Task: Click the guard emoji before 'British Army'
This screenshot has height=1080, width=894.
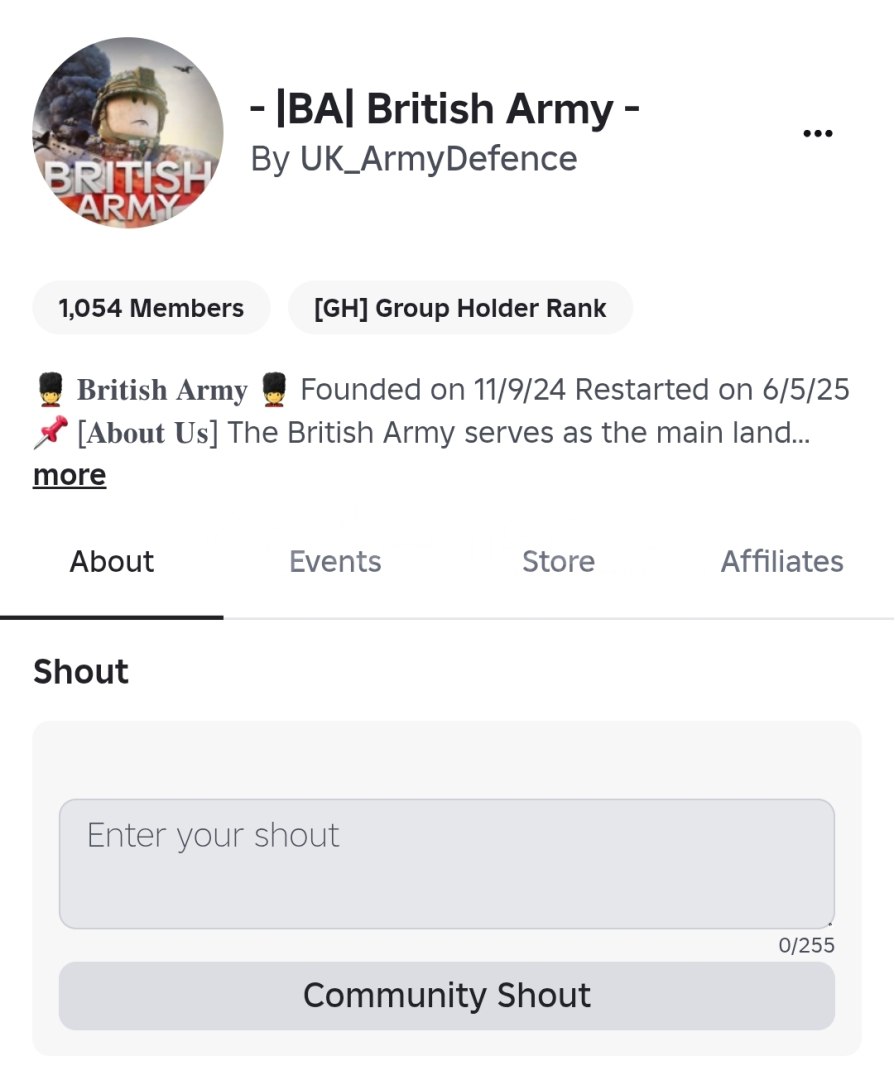Action: click(51, 389)
